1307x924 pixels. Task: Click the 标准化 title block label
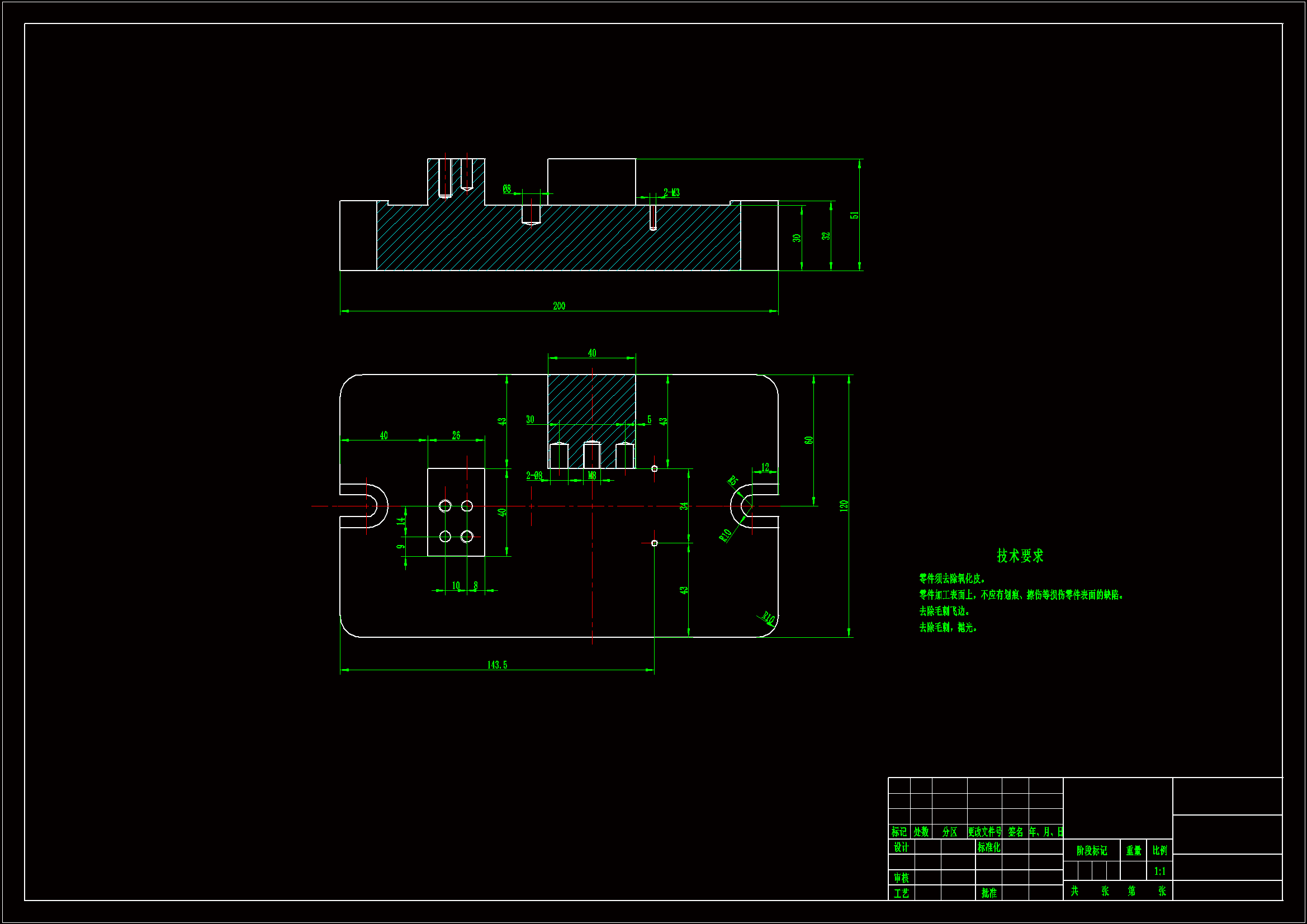tap(988, 847)
